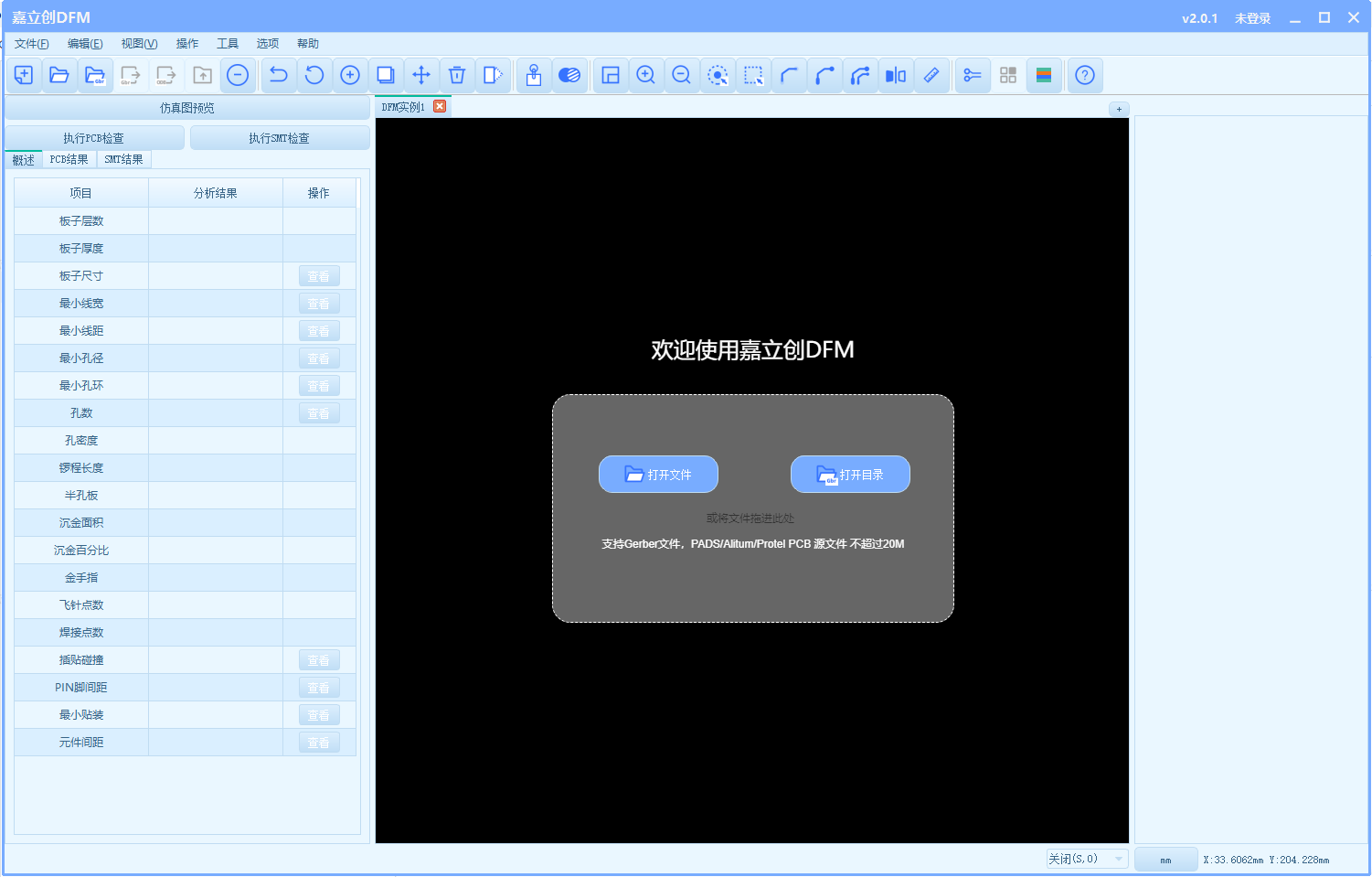Click the help question mark icon

pyautogui.click(x=1085, y=75)
